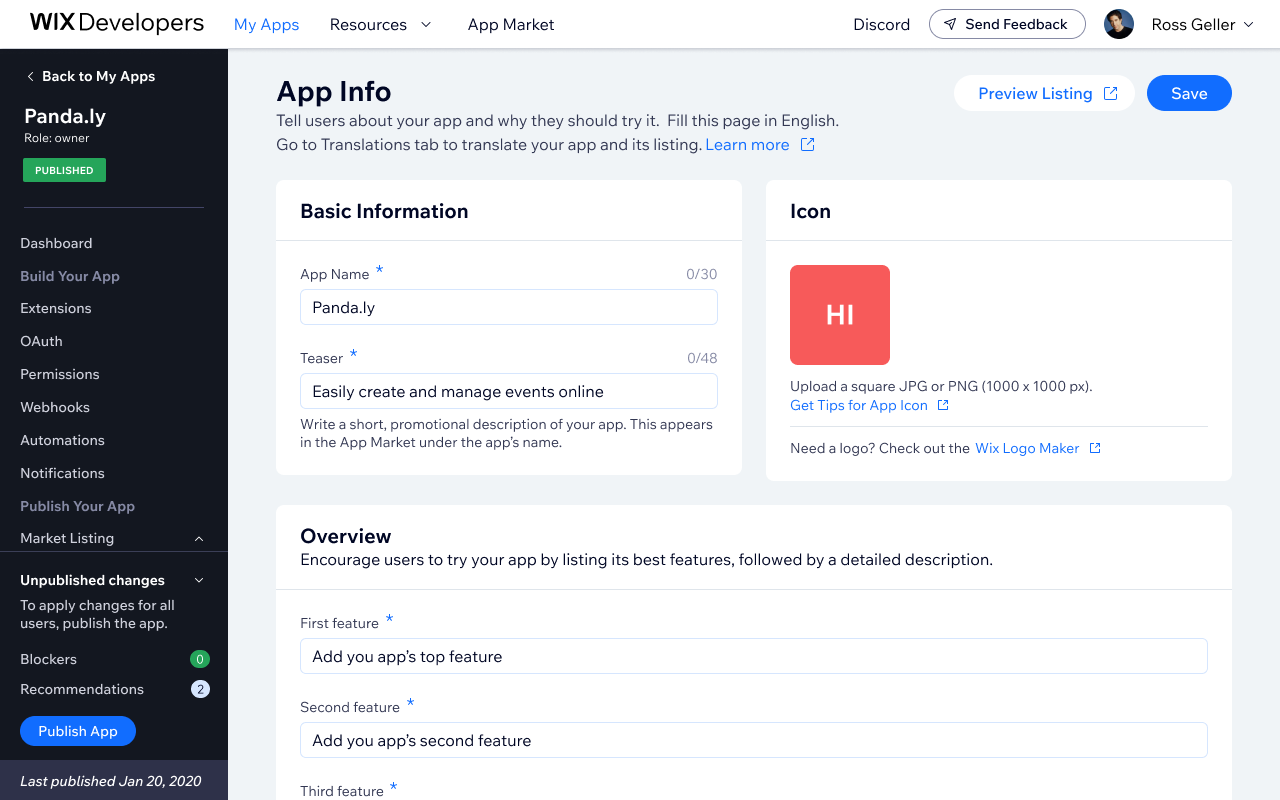Click the First feature input field
Image resolution: width=1280 pixels, height=800 pixels.
[754, 656]
